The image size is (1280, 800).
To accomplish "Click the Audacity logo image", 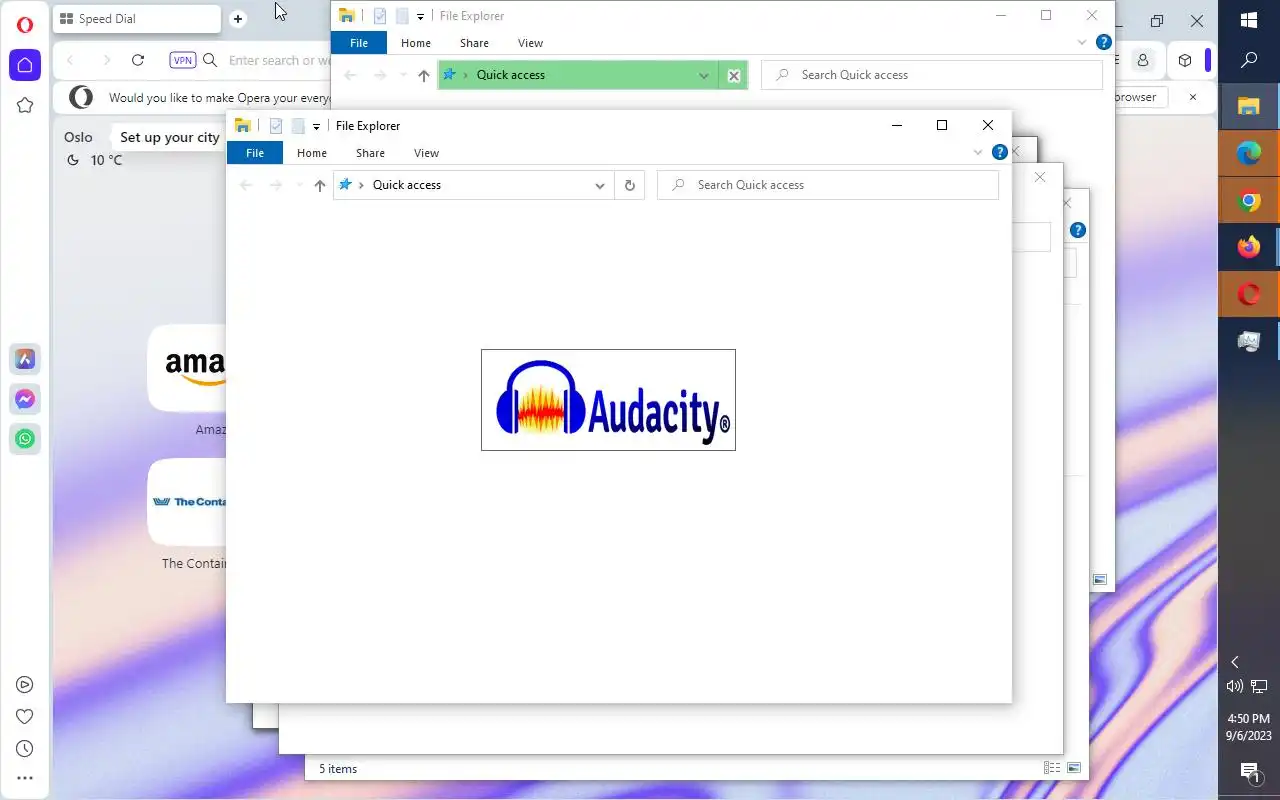I will [608, 400].
